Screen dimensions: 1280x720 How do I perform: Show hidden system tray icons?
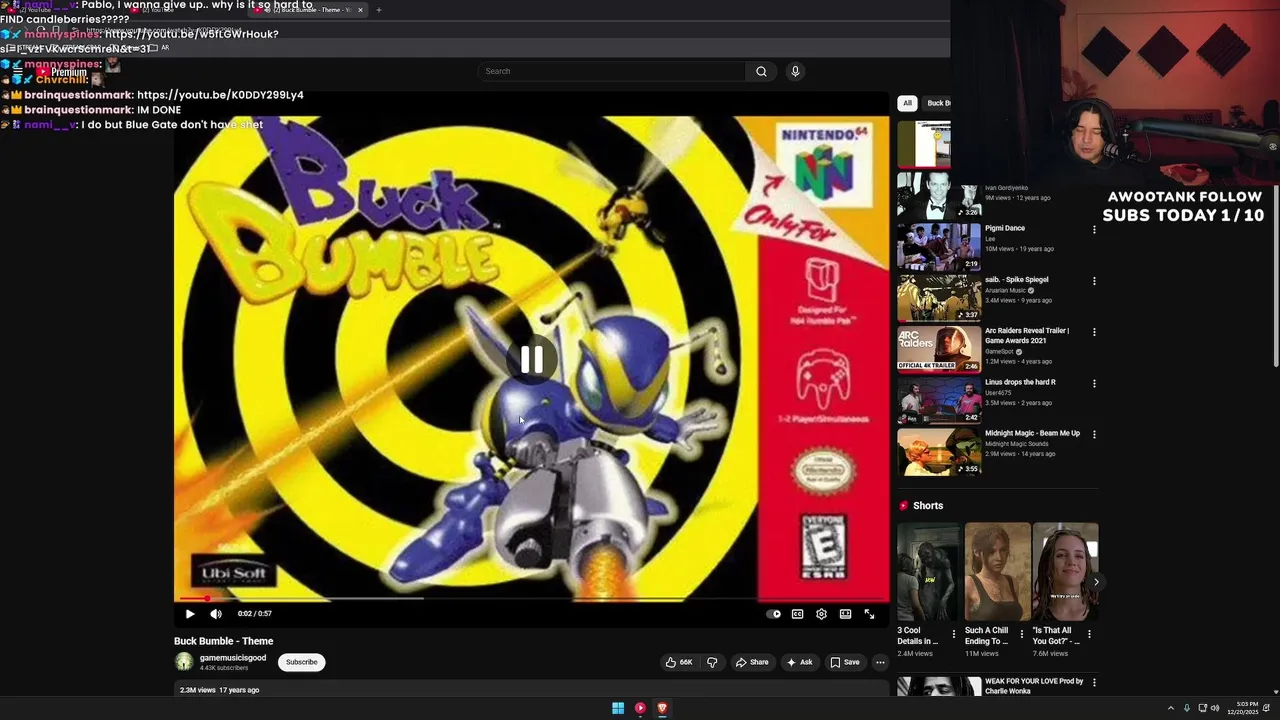click(x=1171, y=708)
